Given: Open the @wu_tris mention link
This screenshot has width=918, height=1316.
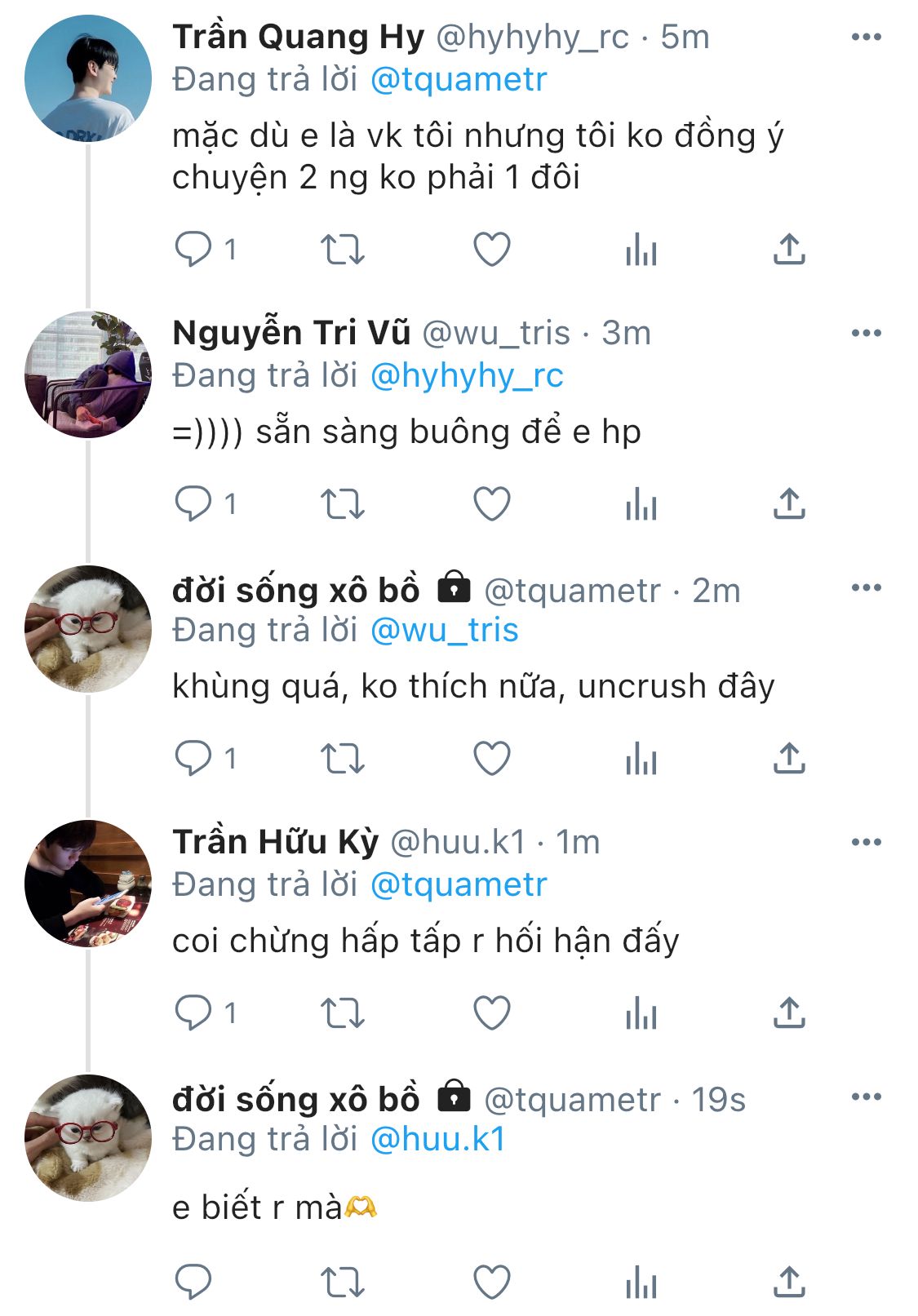Looking at the screenshot, I should 445,631.
